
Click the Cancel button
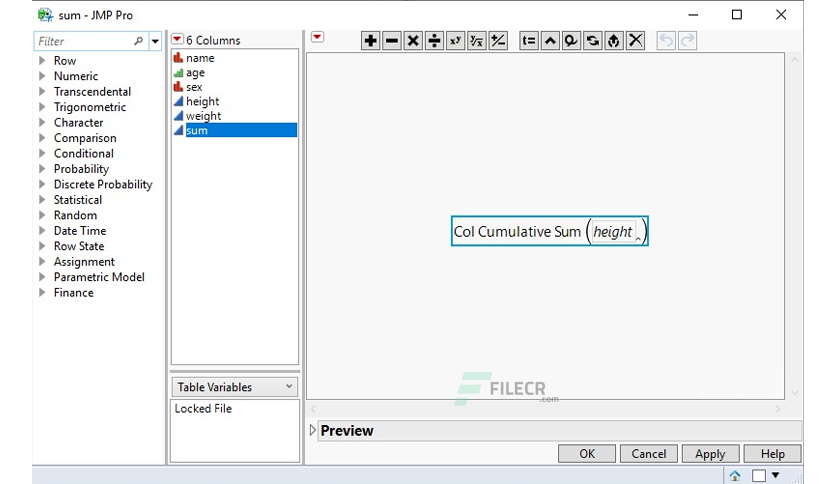point(649,454)
